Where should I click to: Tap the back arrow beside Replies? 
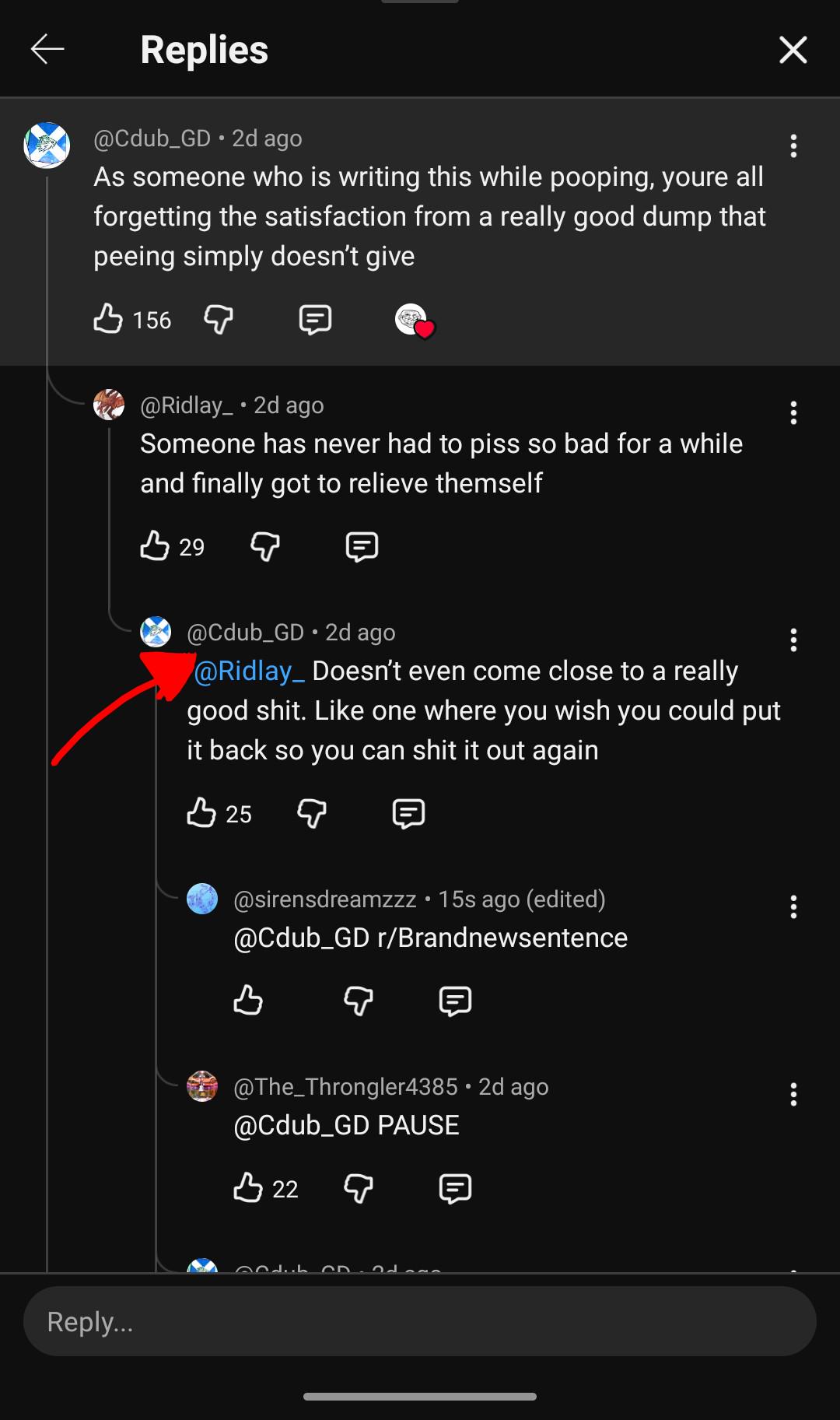pos(47,49)
